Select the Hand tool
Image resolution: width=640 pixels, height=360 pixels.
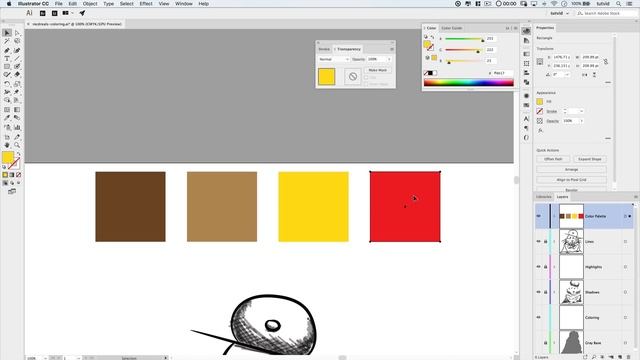point(7,145)
